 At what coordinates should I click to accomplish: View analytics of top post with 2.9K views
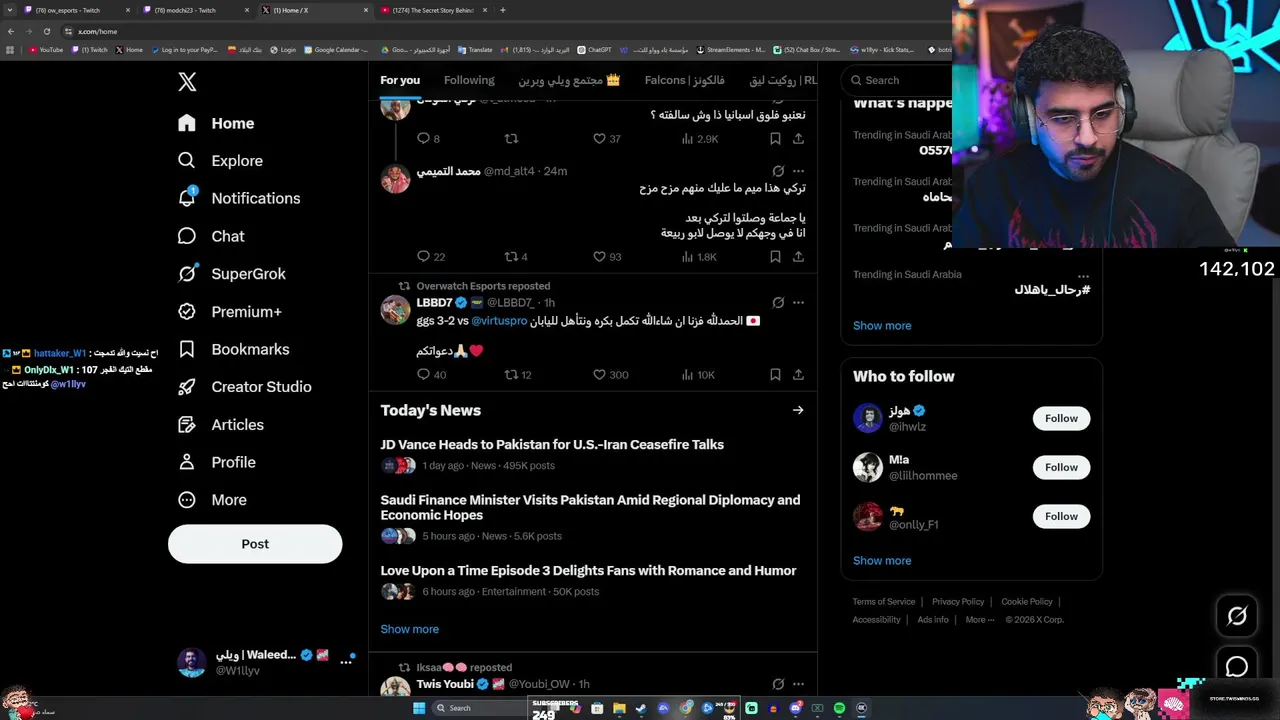click(x=699, y=139)
